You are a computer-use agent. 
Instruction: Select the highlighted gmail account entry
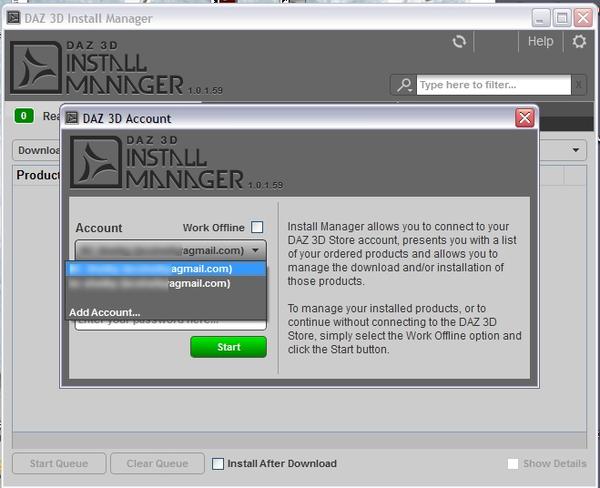point(166,269)
